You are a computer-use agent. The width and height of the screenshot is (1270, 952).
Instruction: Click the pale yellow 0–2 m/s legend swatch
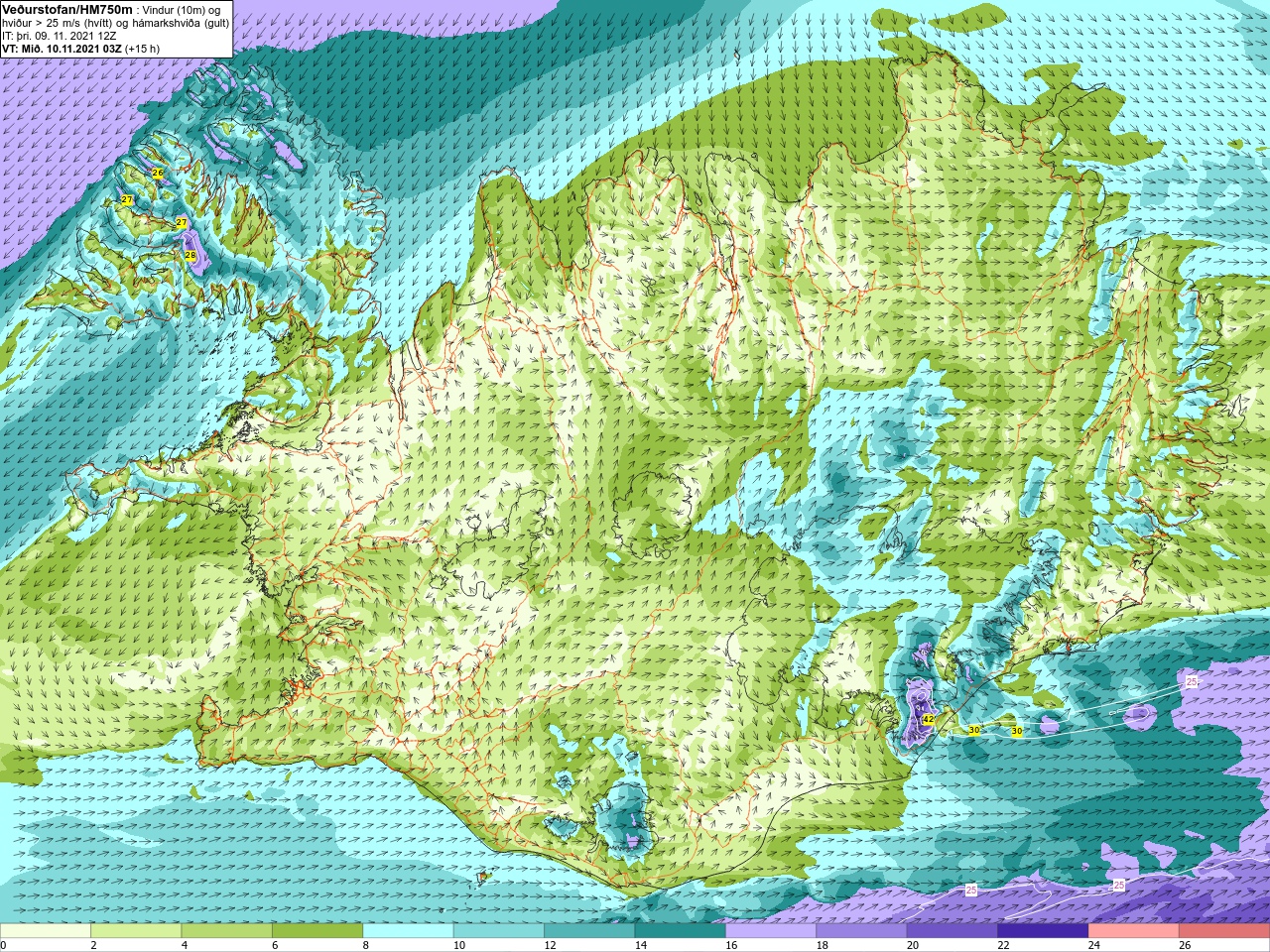[x=46, y=931]
